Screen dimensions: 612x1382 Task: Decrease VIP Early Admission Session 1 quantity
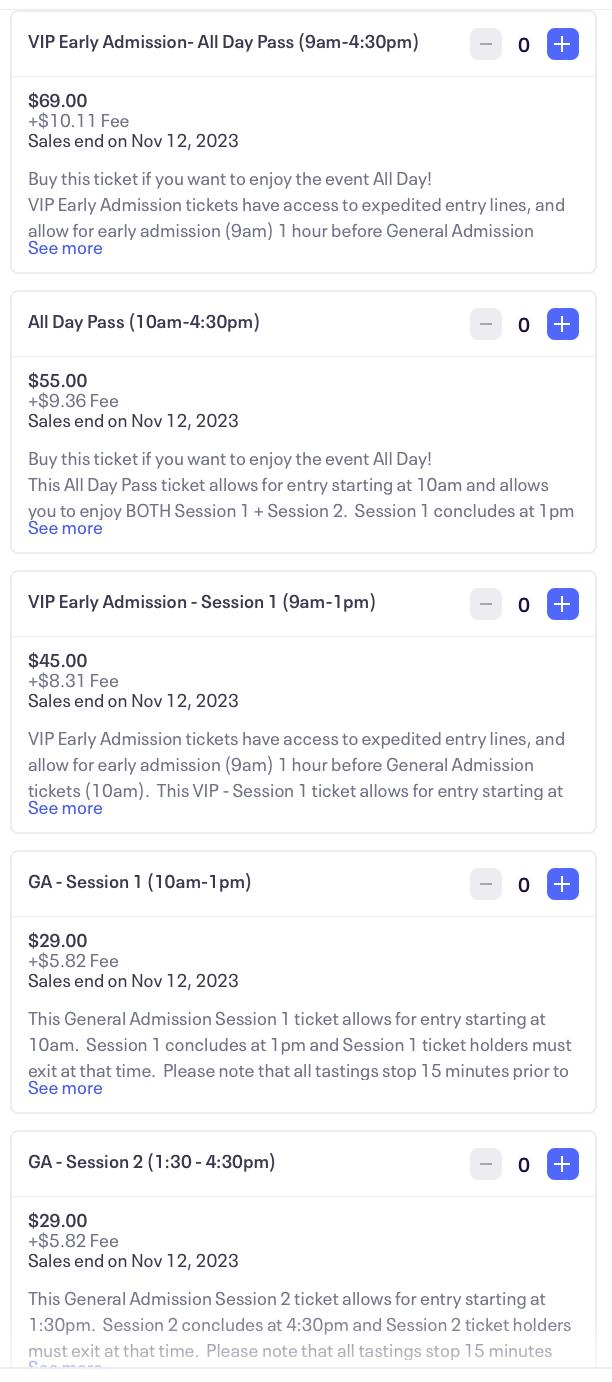(x=486, y=604)
